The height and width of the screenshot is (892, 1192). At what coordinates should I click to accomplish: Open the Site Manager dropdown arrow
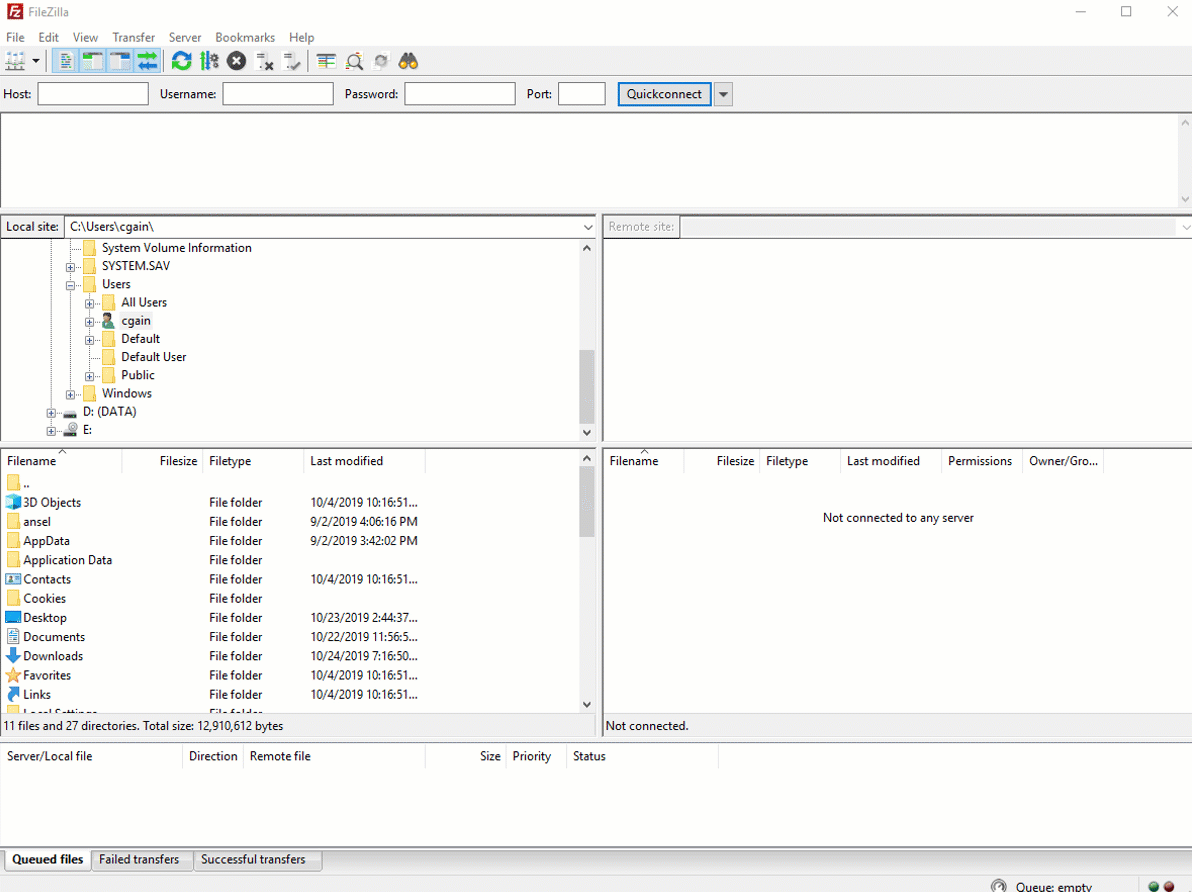coord(36,61)
